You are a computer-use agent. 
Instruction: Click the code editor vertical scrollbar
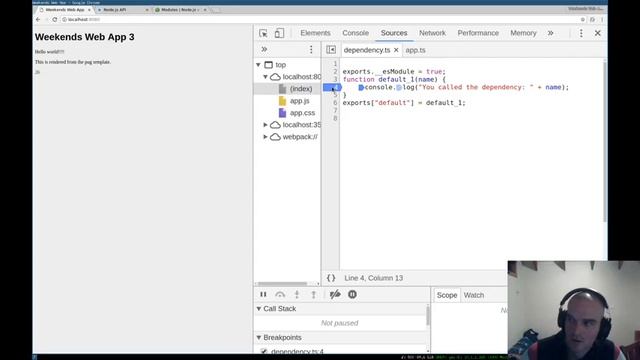pos(604,141)
